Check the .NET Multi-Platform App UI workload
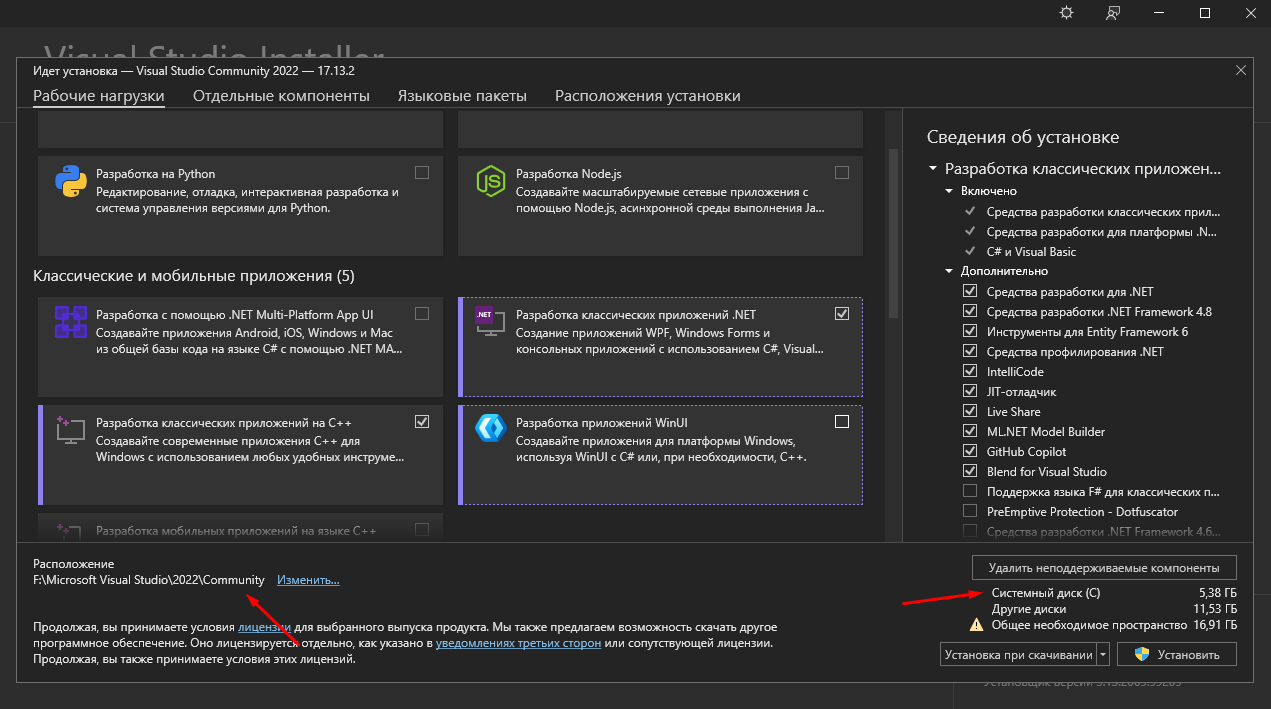This screenshot has width=1271, height=709. coord(422,313)
